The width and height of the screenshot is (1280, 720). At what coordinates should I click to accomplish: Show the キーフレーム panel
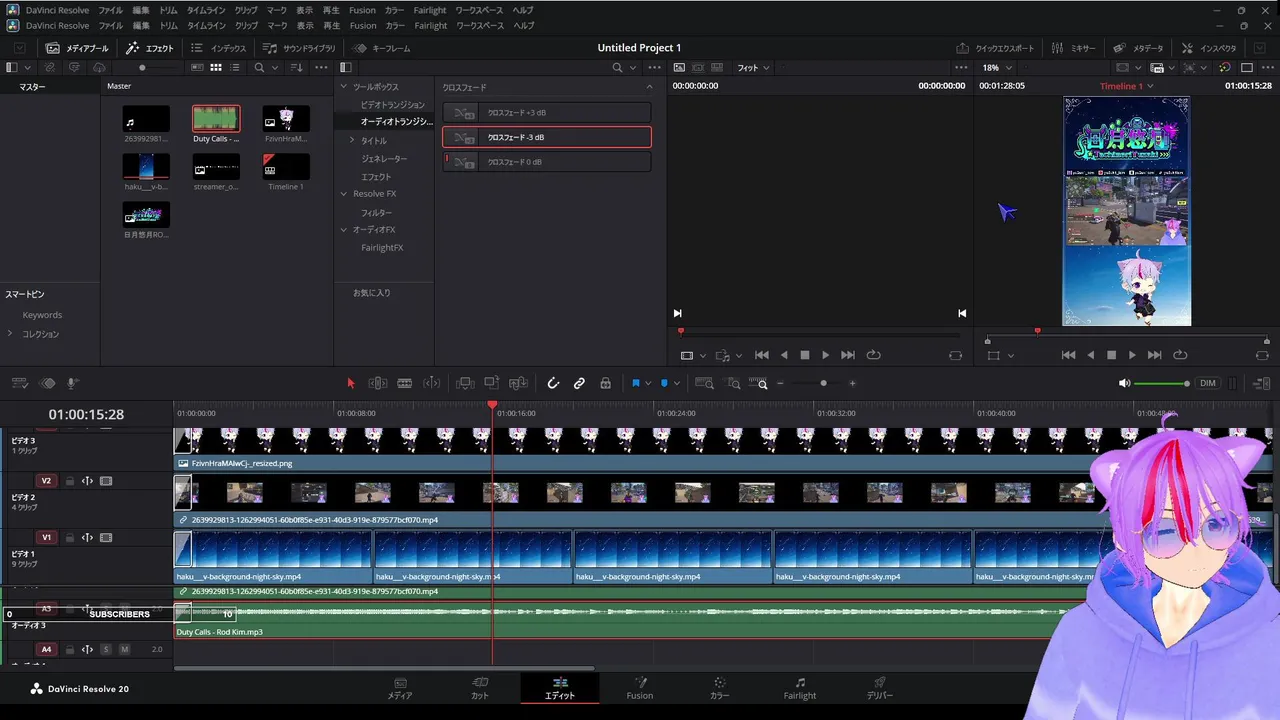tap(382, 48)
